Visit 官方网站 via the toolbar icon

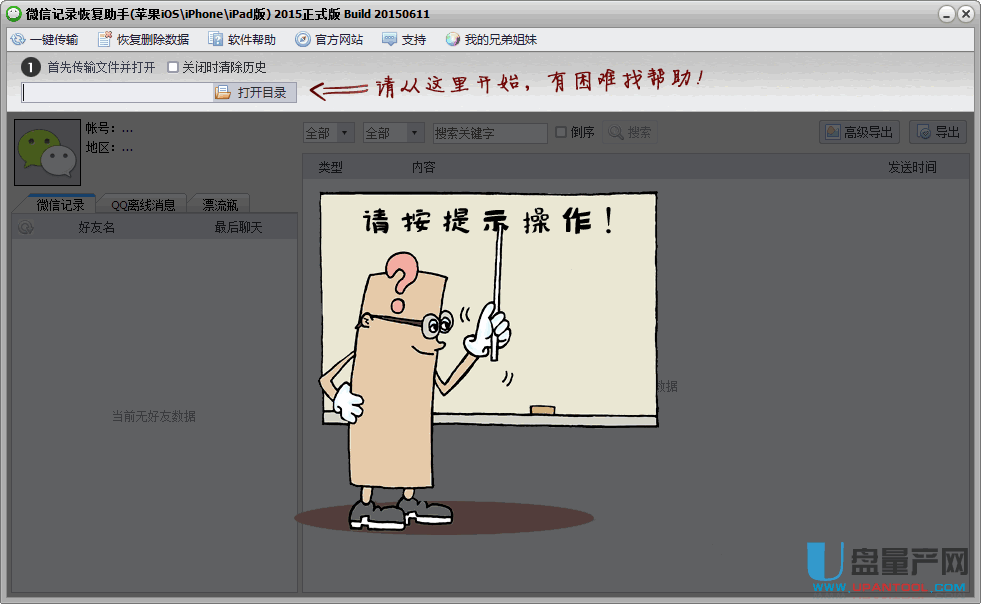(303, 40)
